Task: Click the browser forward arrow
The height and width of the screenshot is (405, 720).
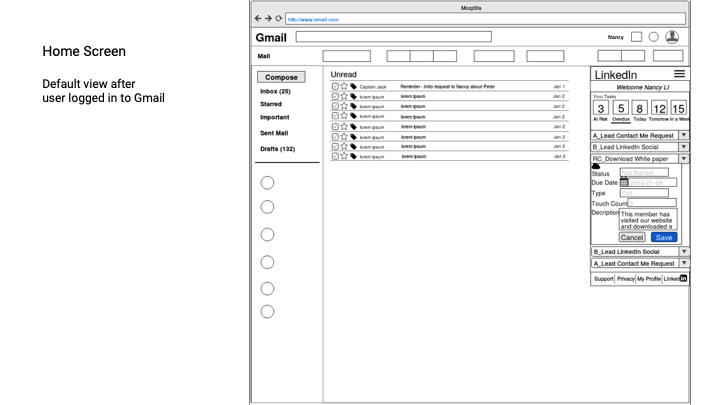Action: 268,18
